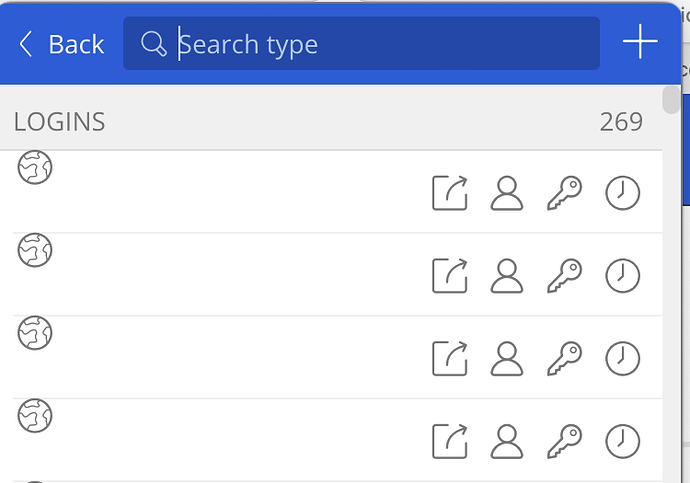Copy the second login's username with the person icon

pos(507,275)
